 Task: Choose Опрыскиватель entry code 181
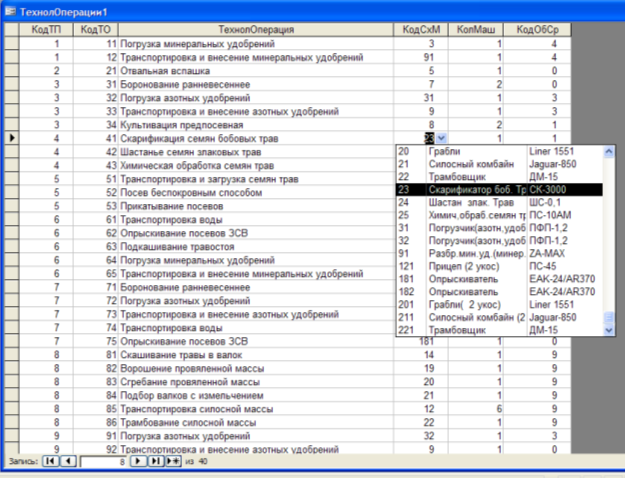click(499, 279)
